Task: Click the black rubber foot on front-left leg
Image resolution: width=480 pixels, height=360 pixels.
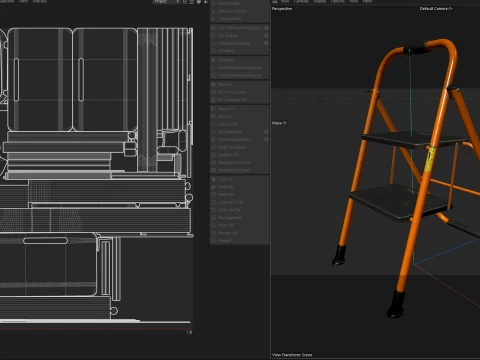Action: pos(340,255)
